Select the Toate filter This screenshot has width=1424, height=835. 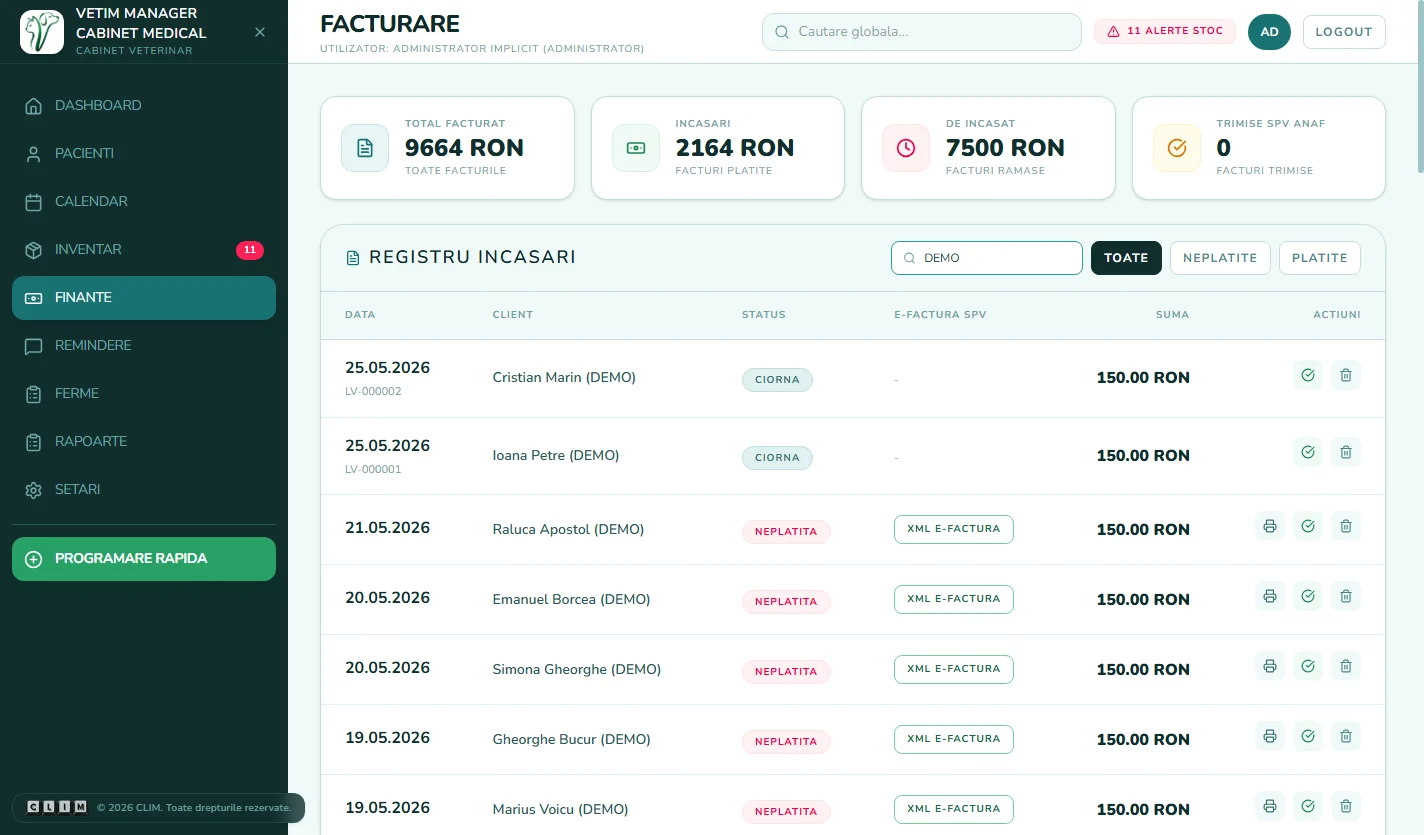1126,258
